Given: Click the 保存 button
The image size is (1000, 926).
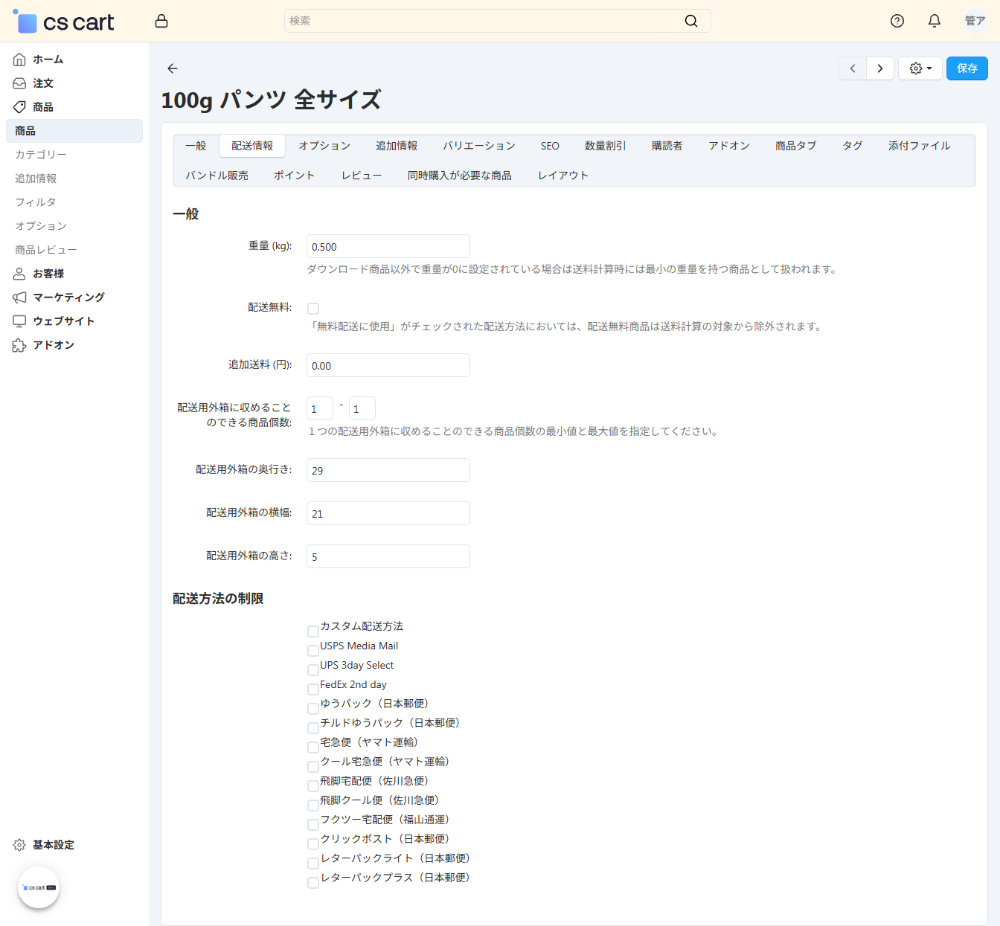Looking at the screenshot, I should (966, 68).
